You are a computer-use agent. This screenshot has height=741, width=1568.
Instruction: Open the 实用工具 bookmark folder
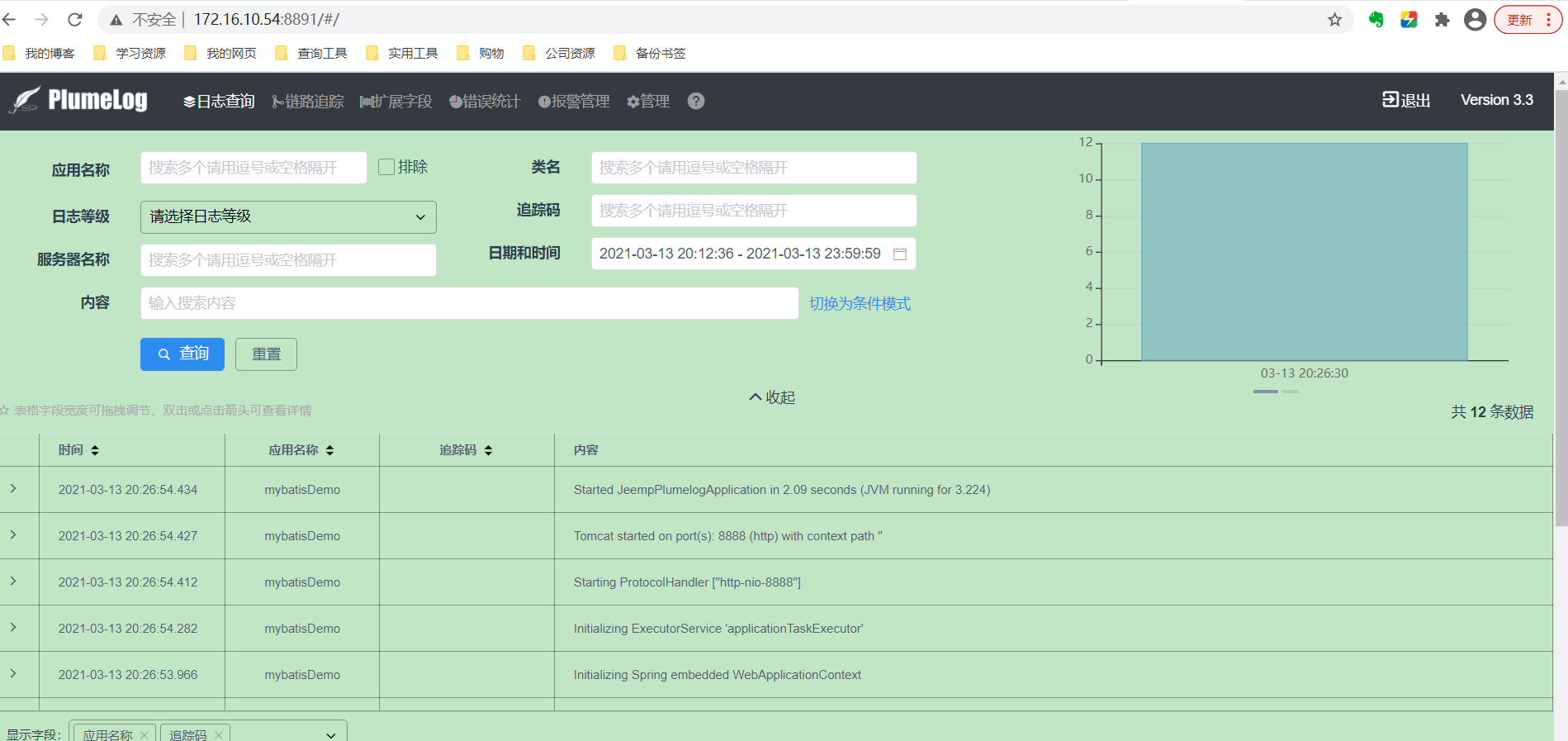click(403, 53)
